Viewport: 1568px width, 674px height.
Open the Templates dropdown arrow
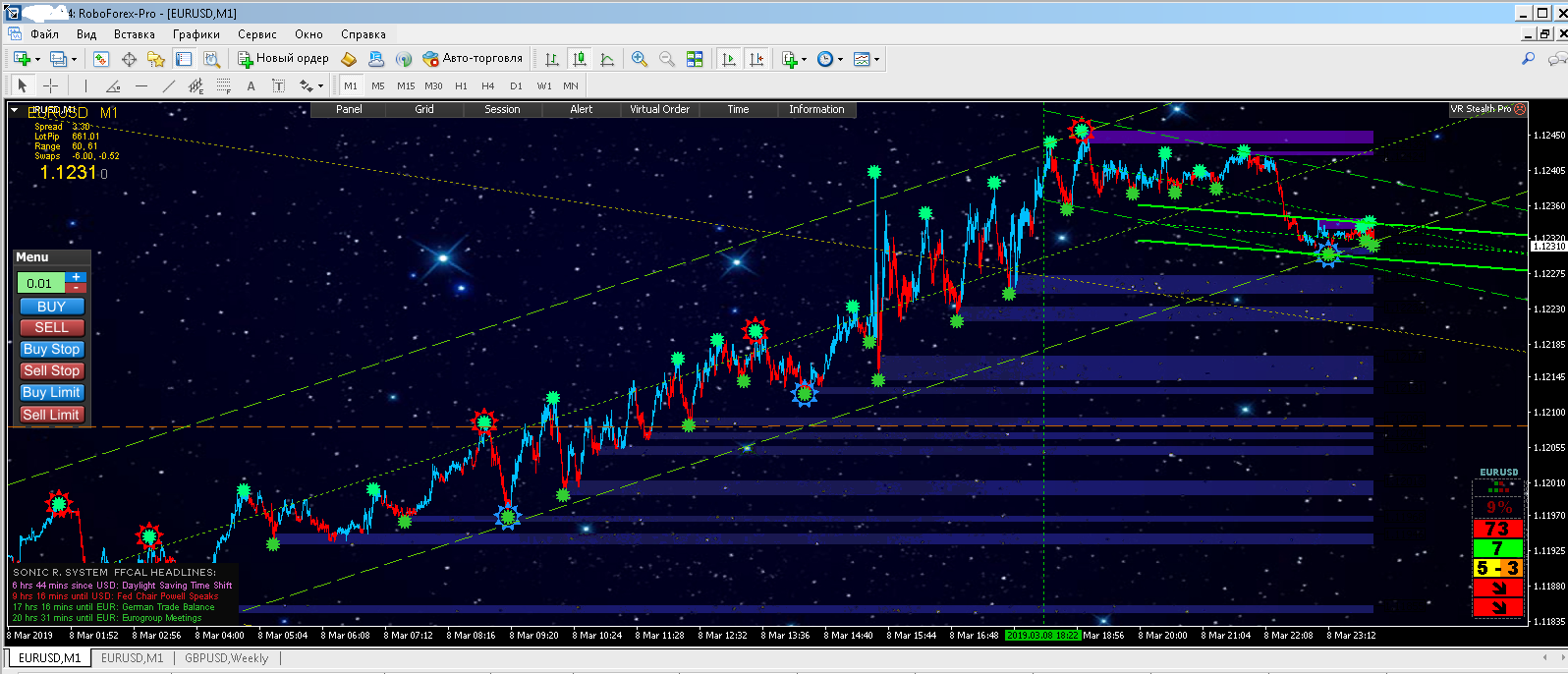[x=876, y=59]
